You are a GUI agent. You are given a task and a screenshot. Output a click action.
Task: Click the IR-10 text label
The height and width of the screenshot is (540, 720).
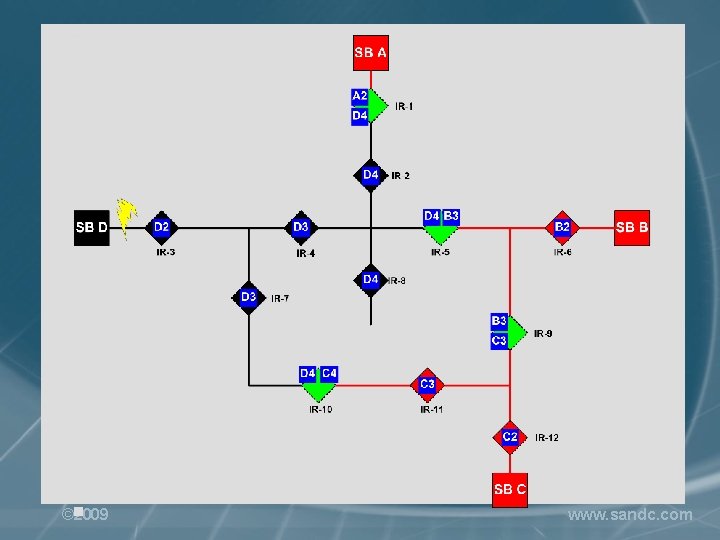tap(321, 409)
